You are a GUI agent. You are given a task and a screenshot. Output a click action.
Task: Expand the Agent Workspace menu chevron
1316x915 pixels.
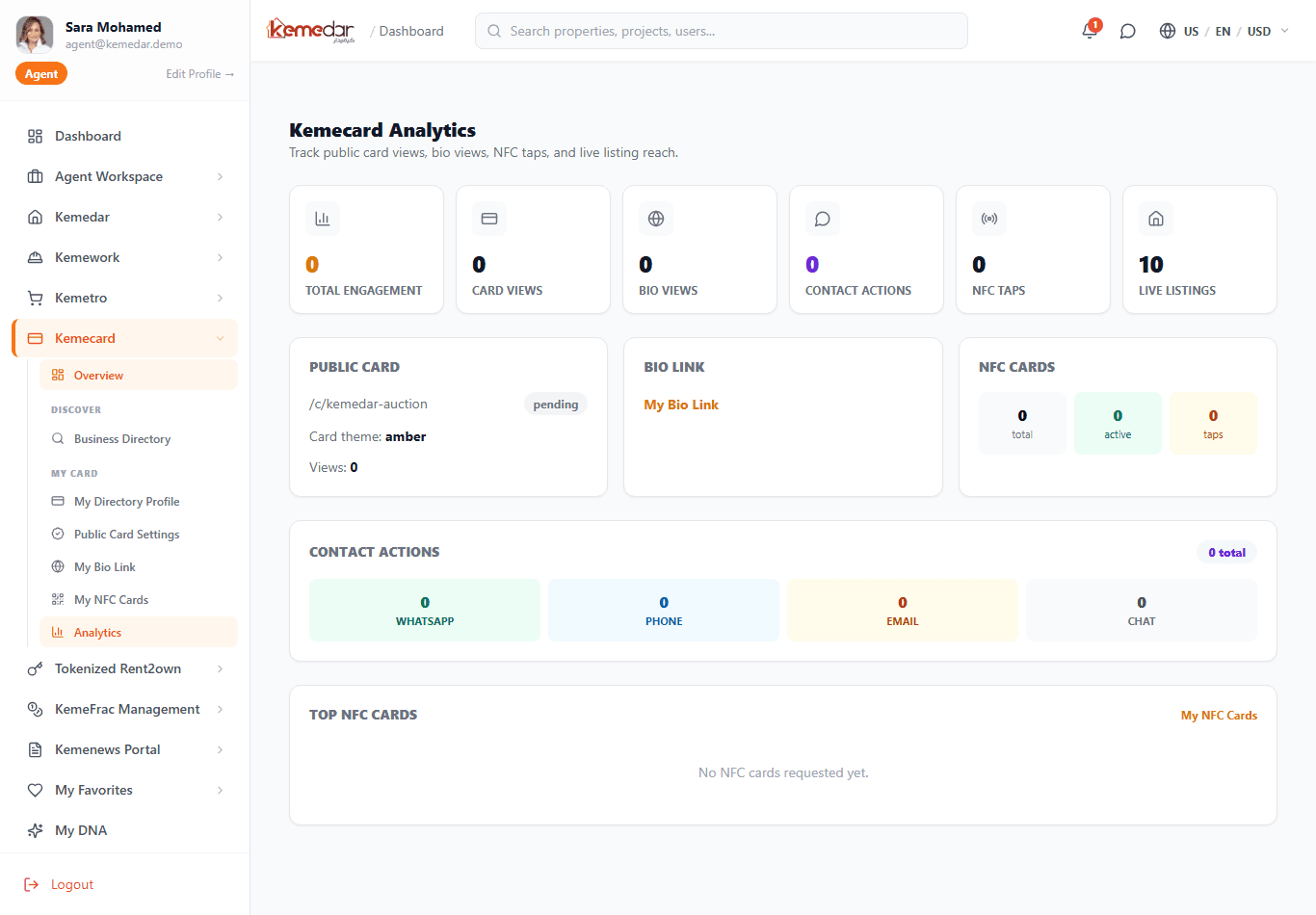(x=221, y=176)
